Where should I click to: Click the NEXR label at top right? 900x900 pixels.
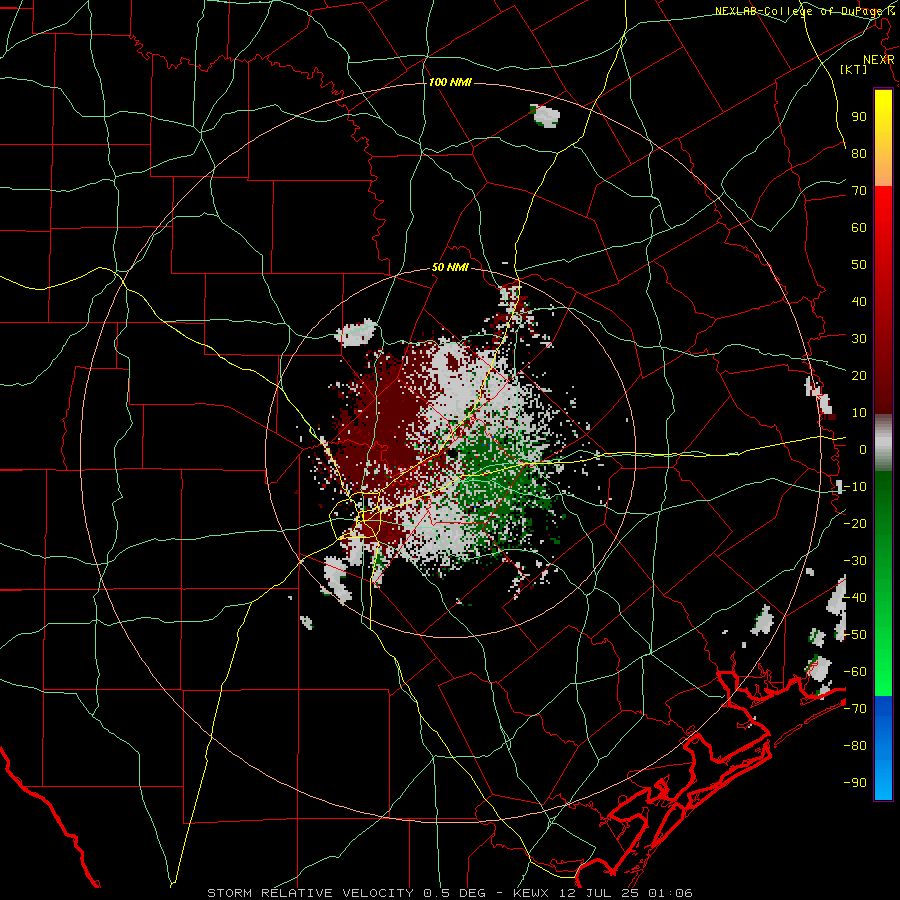pos(878,60)
